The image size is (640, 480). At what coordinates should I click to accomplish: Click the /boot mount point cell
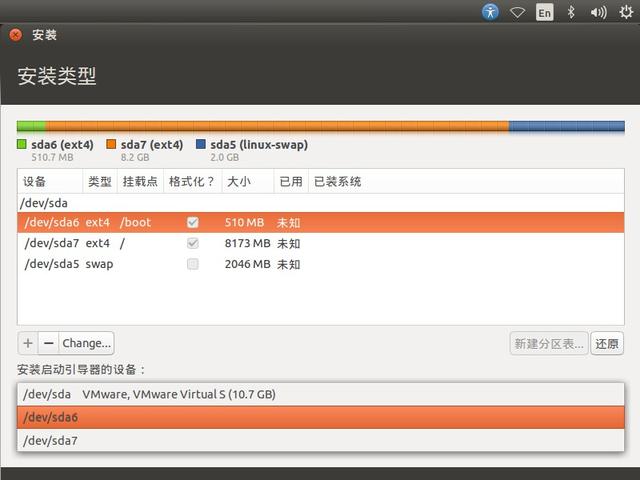[136, 222]
